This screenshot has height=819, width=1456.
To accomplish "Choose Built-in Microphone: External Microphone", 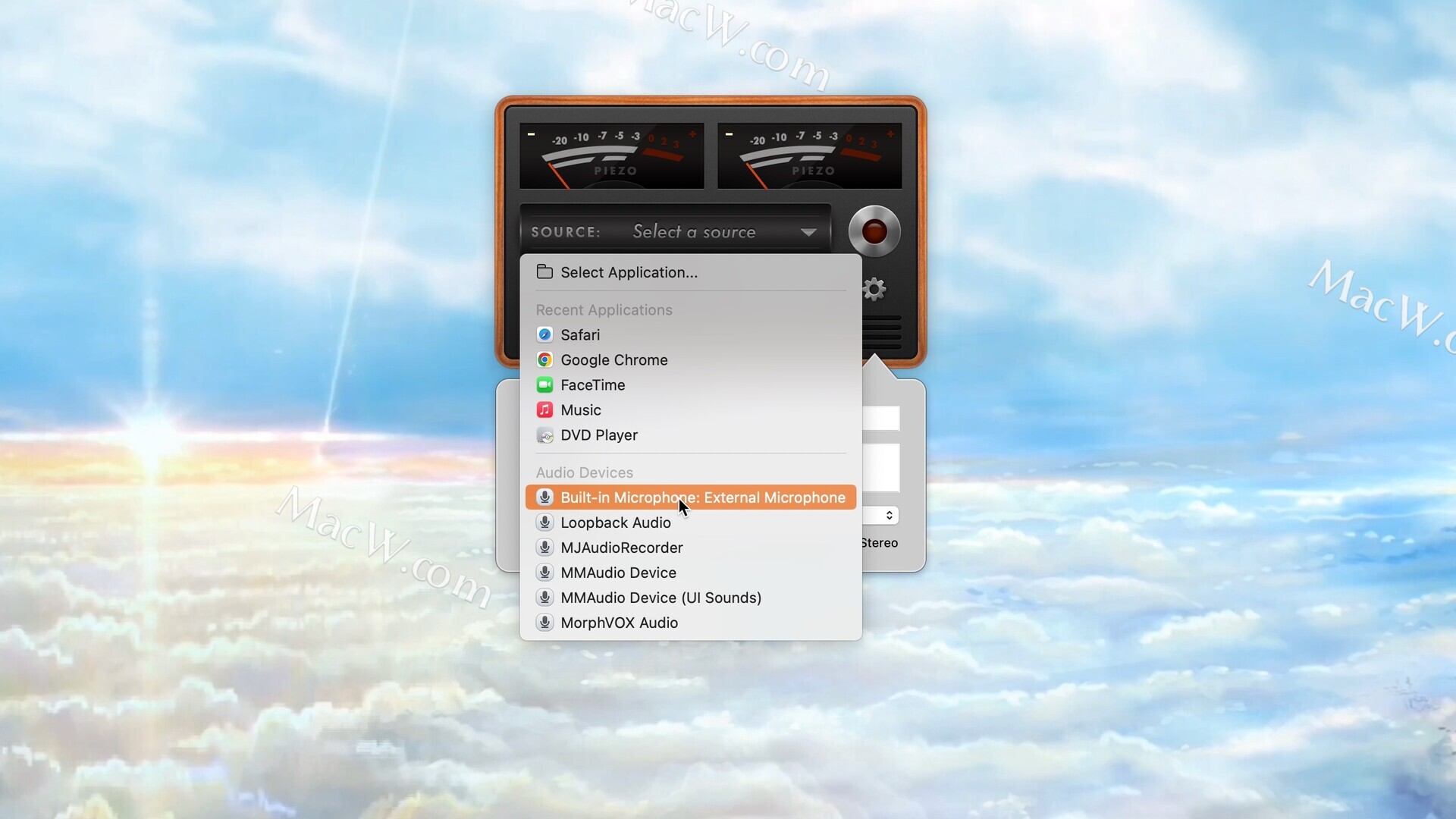I will pyautogui.click(x=691, y=497).
